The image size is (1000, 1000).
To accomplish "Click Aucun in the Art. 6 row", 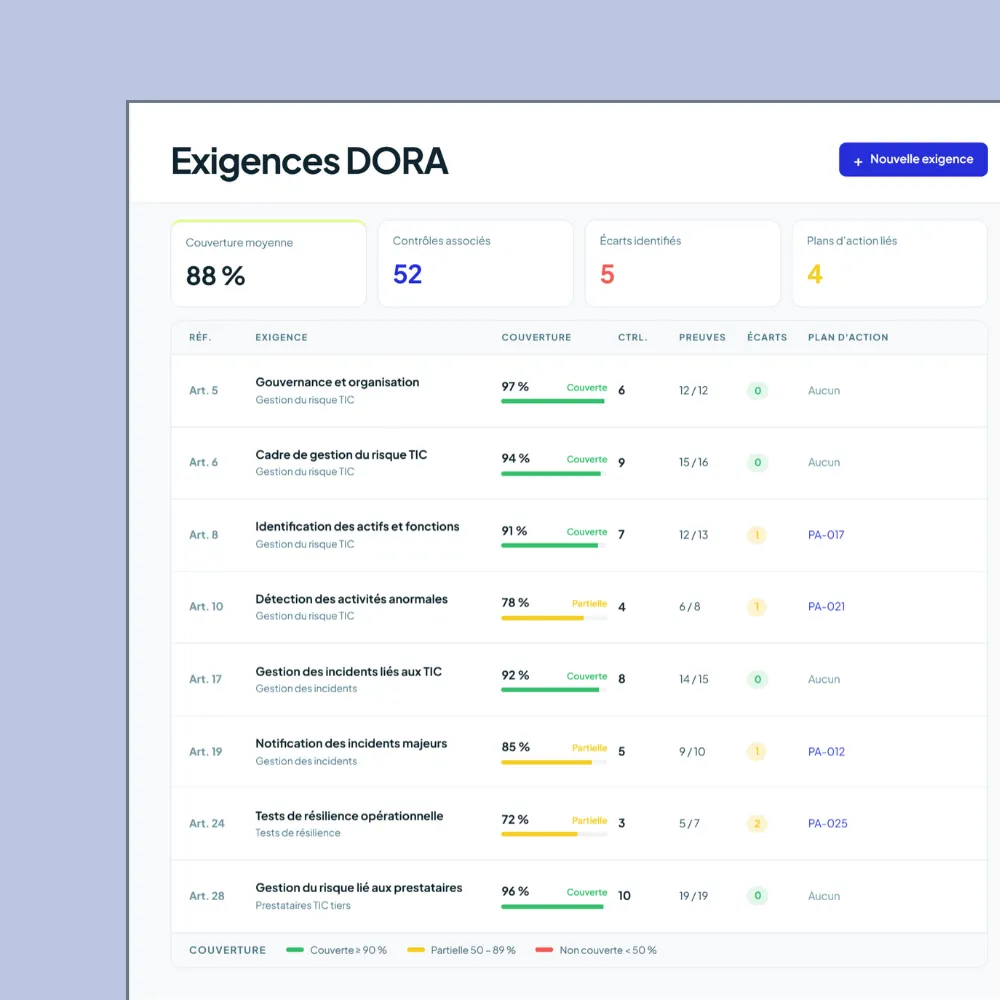I will pyautogui.click(x=823, y=462).
